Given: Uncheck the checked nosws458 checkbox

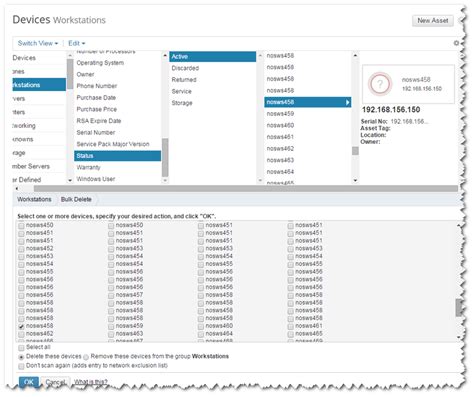Looking at the screenshot, I should pos(21,326).
